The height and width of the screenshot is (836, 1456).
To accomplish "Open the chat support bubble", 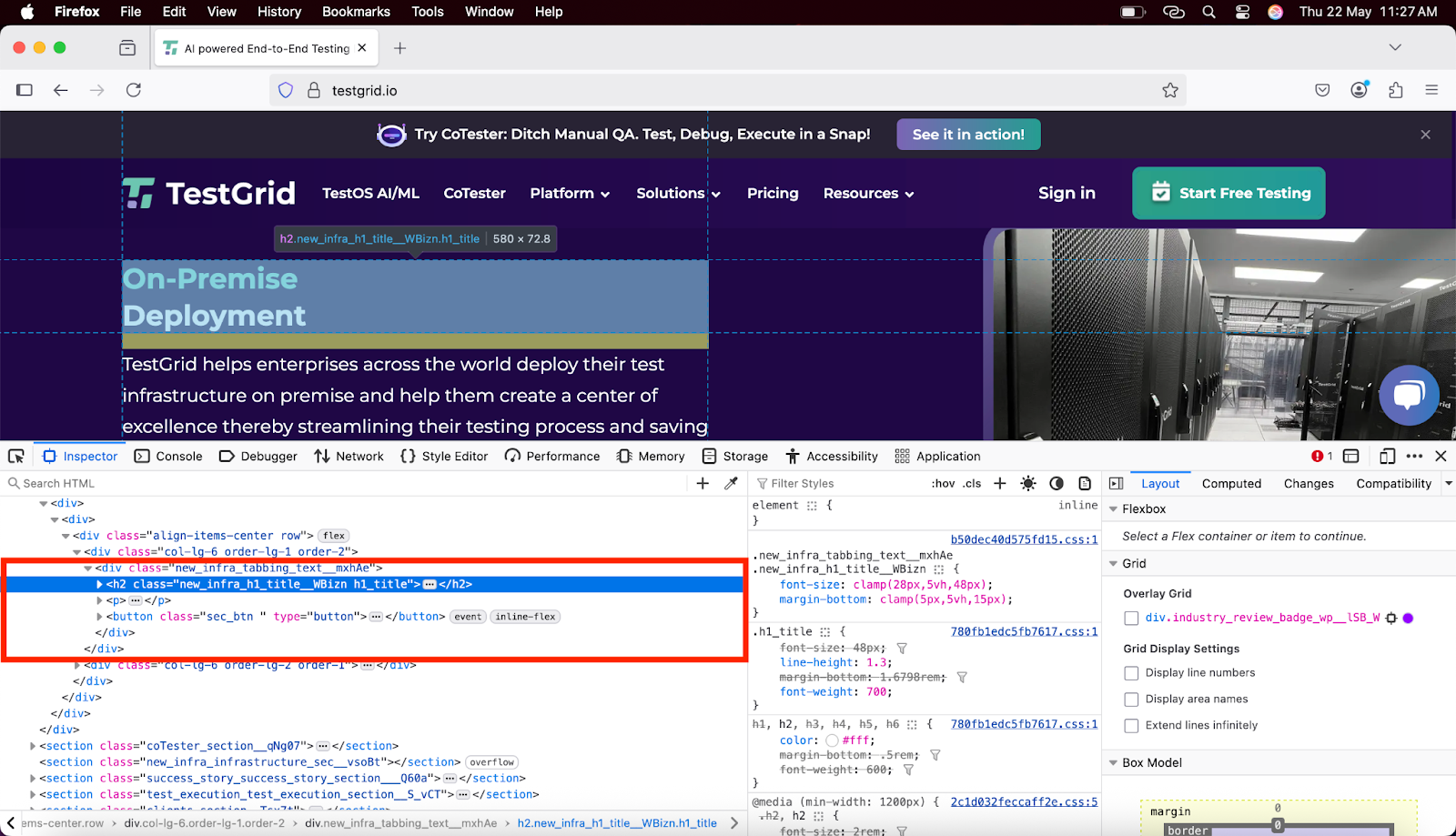I will pos(1409,395).
